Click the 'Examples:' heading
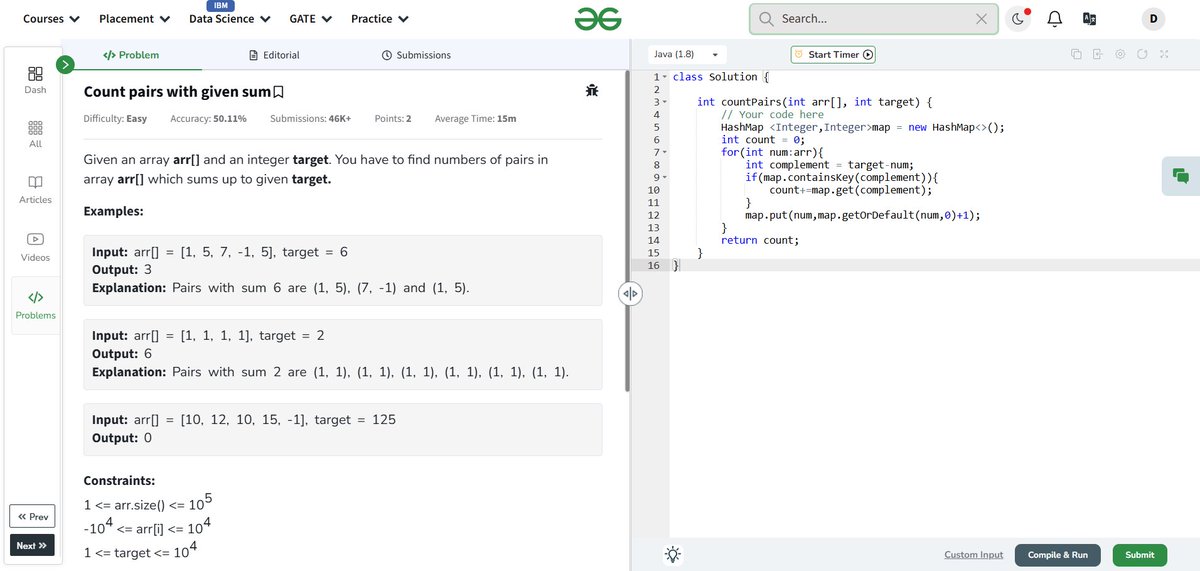This screenshot has width=1200, height=571. tap(113, 212)
